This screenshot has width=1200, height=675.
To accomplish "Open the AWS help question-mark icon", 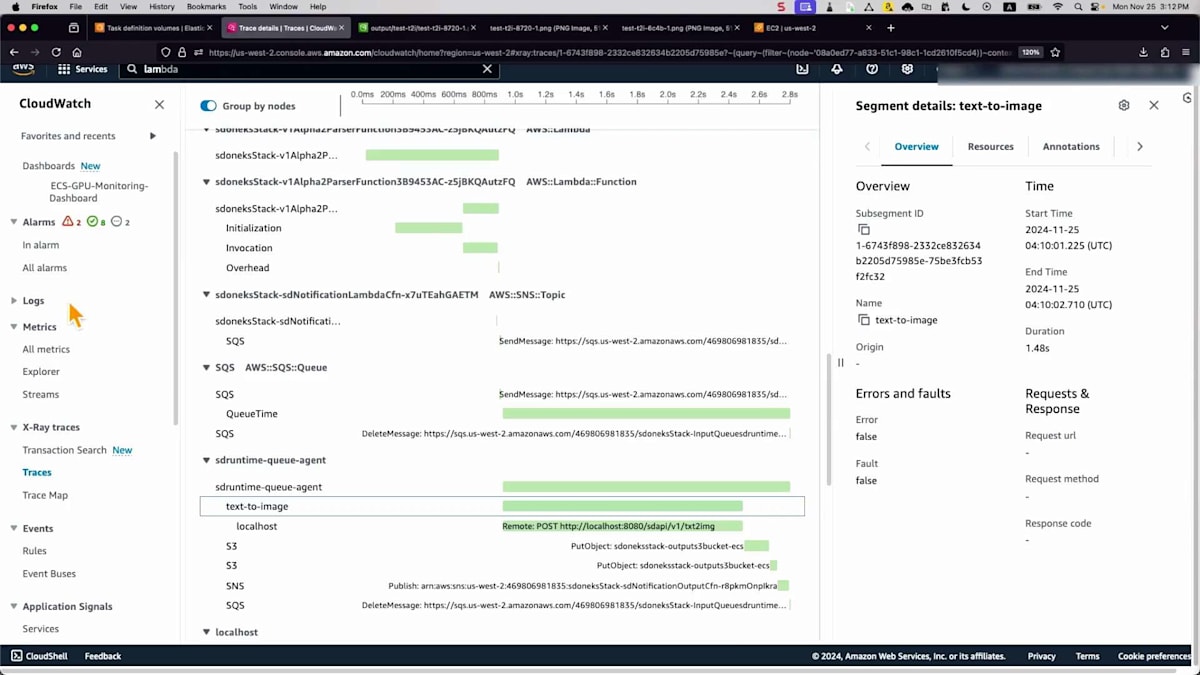I will click(x=872, y=69).
